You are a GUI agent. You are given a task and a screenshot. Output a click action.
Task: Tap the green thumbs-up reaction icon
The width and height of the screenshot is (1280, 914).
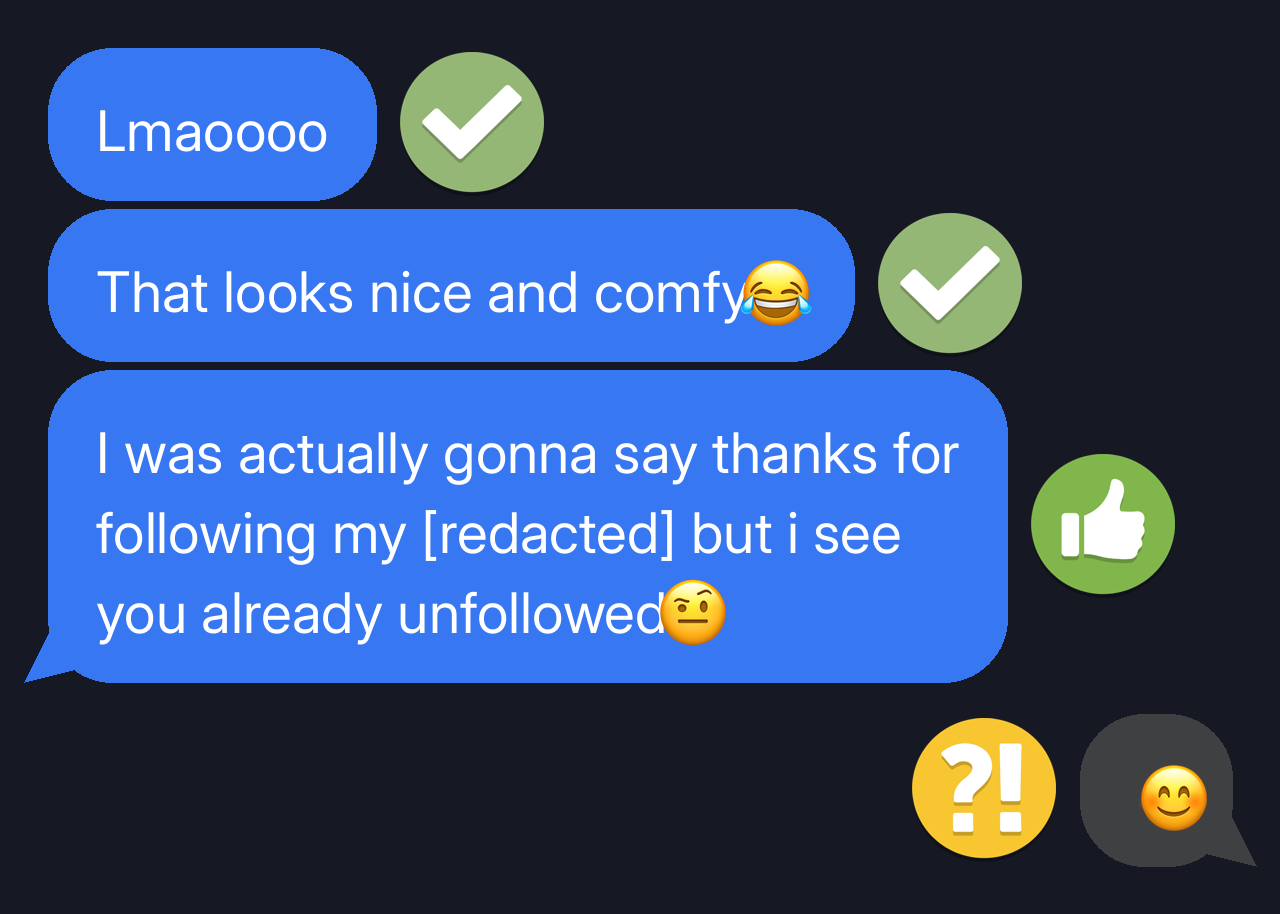pos(1103,524)
